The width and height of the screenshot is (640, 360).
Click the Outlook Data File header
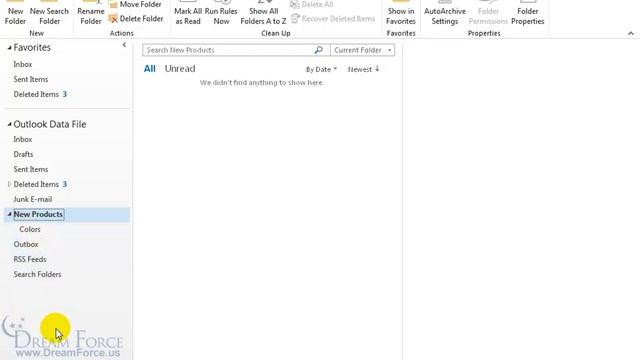coord(50,124)
